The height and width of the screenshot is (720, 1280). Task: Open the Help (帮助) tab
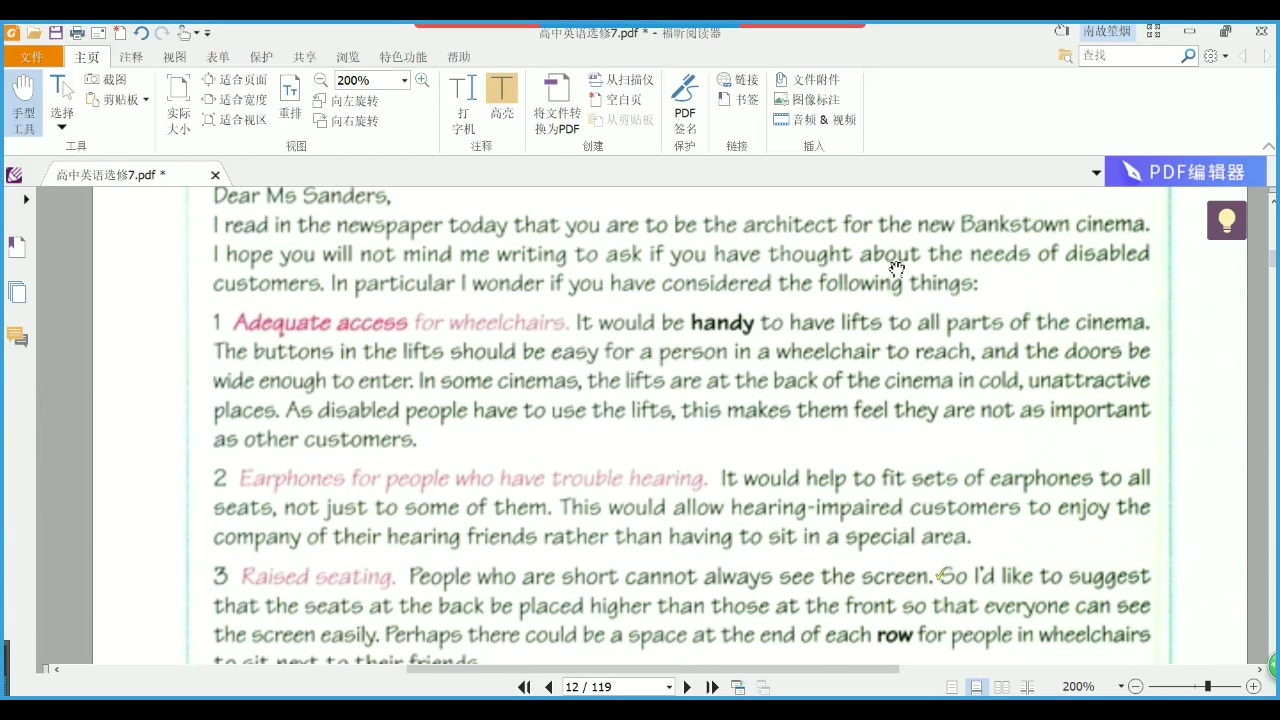[x=459, y=57]
